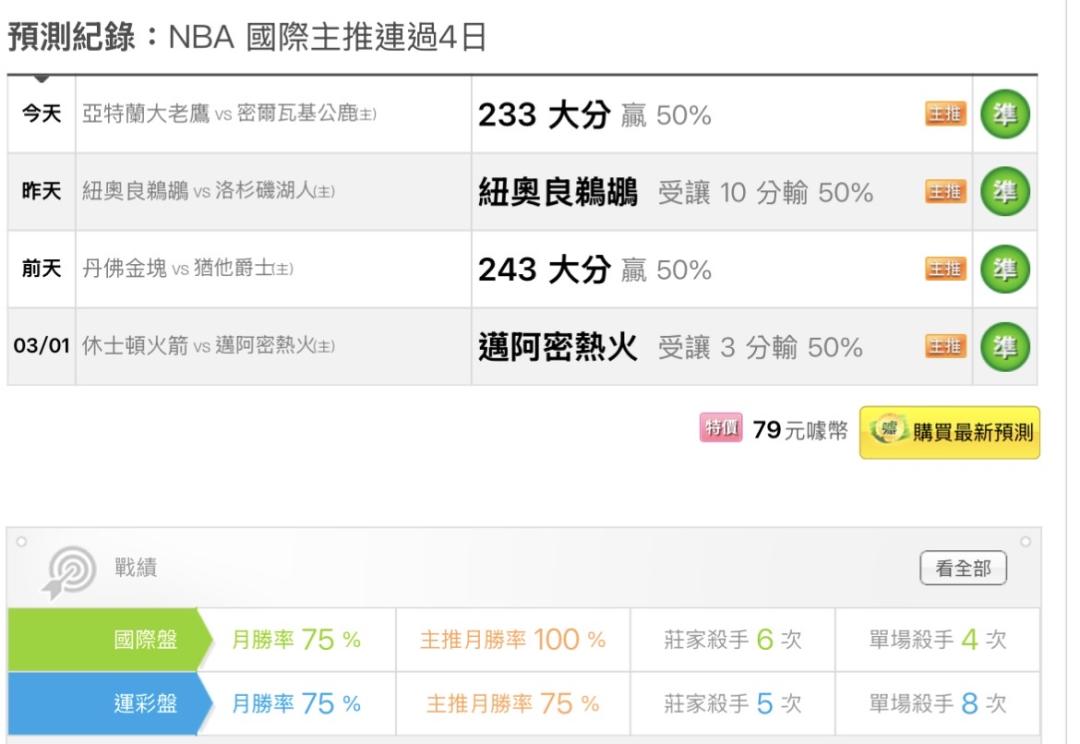The height and width of the screenshot is (744, 1080).
Task: Click 主推 badge on Hawks vs Bucks row
Action: point(945,115)
